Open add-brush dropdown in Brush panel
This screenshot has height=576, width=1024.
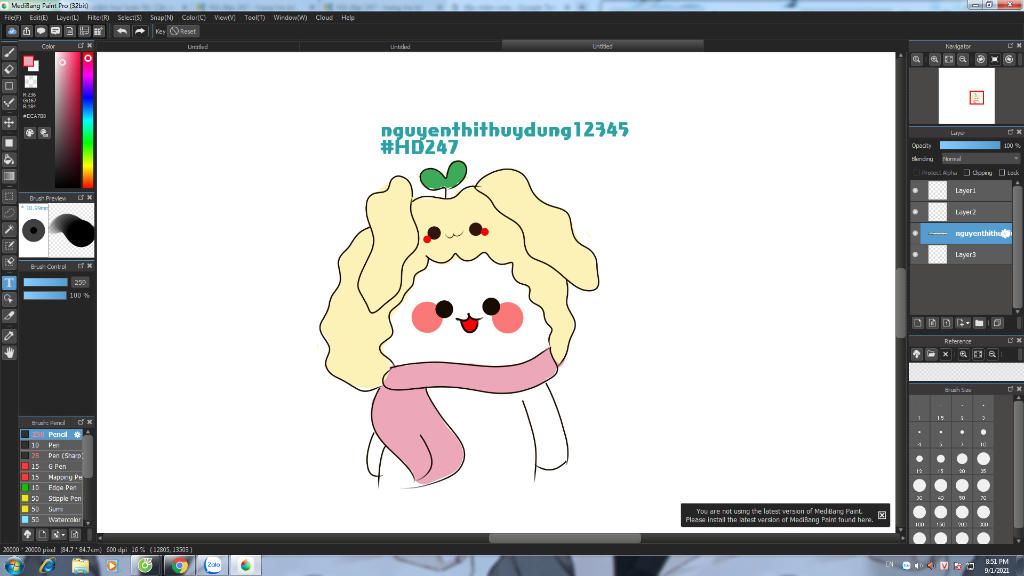[58, 534]
